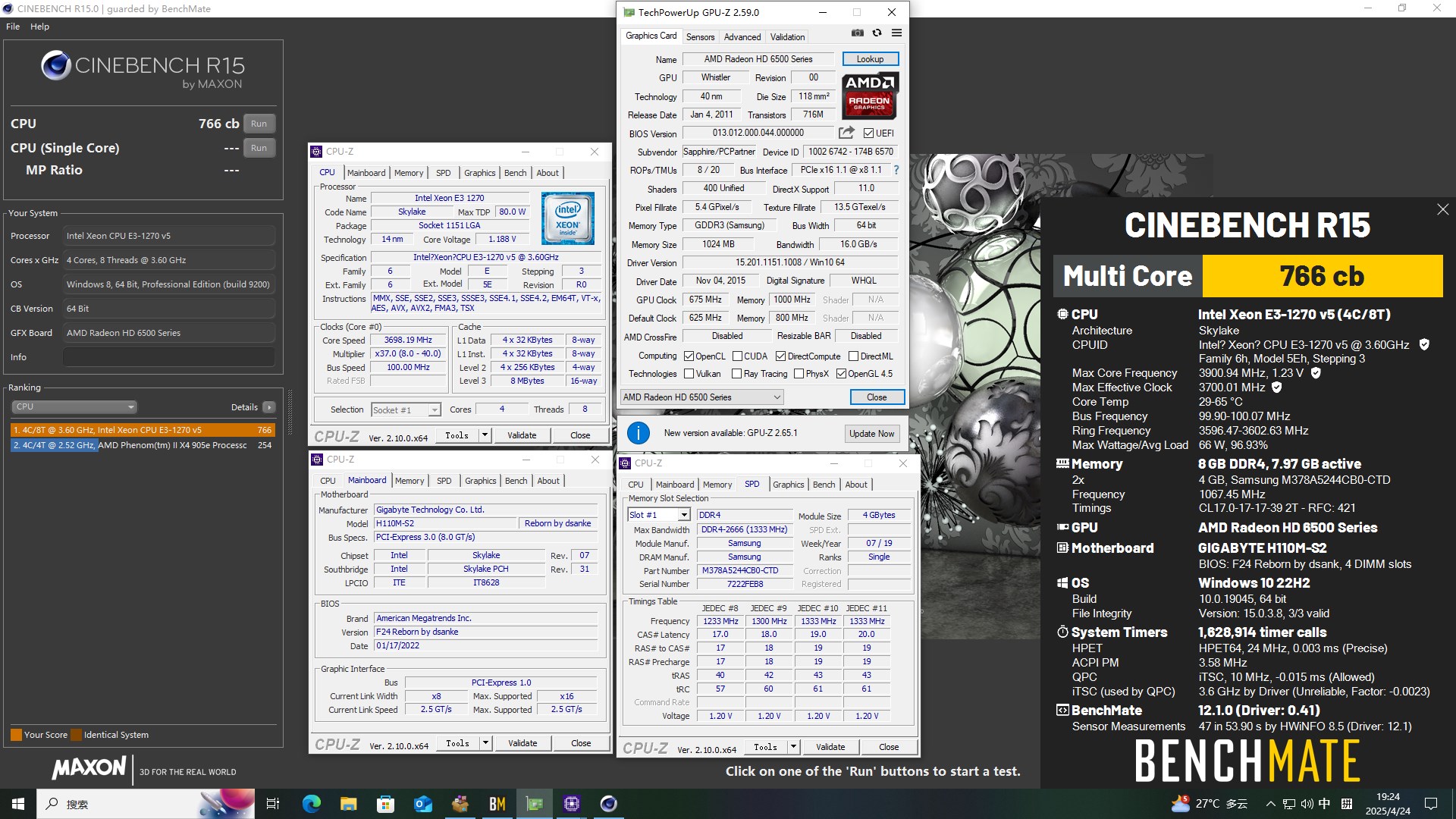This screenshot has width=1456, height=819.
Task: Open Outlook from the taskbar
Action: (422, 804)
